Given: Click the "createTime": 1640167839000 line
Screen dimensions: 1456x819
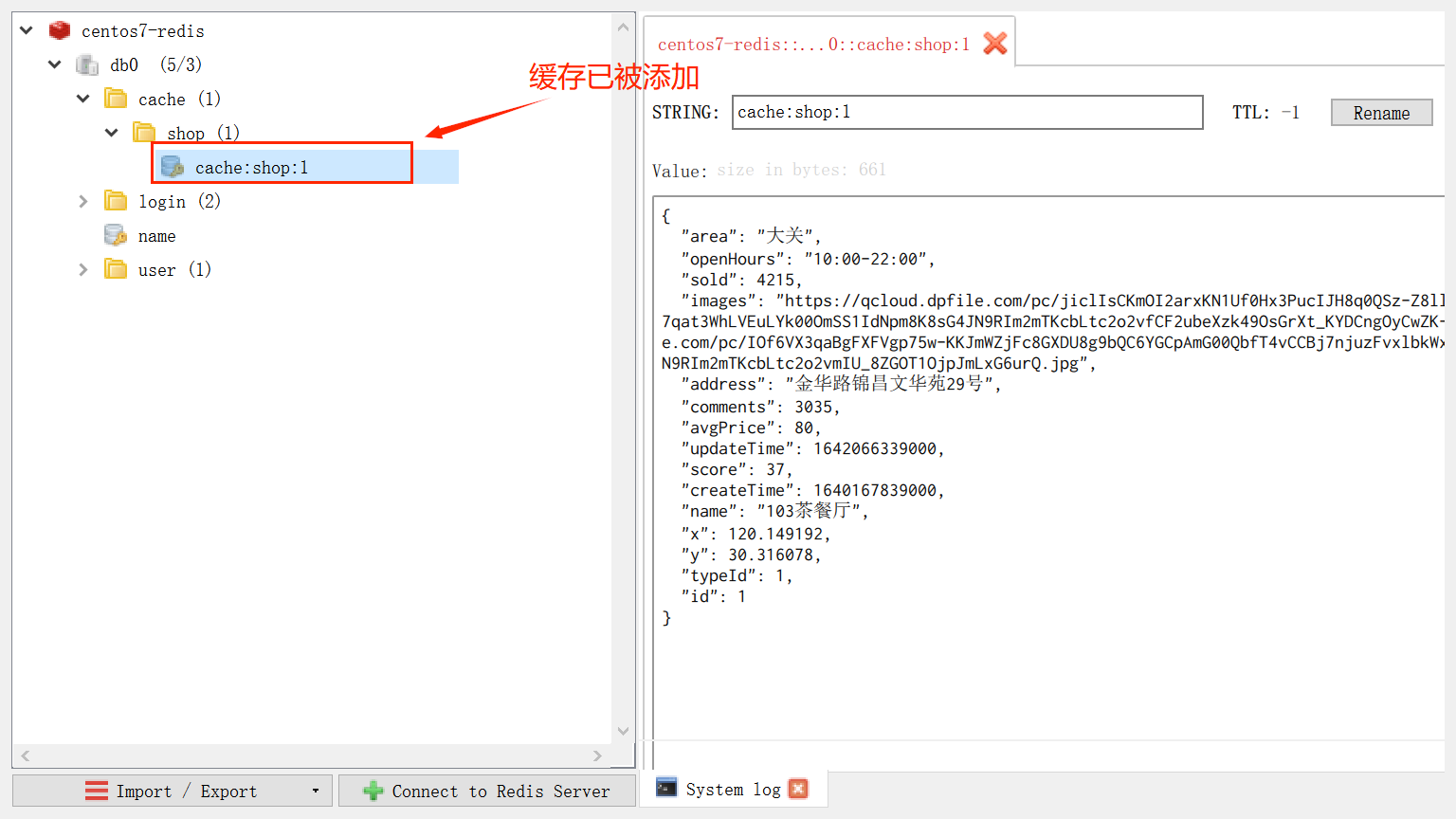Looking at the screenshot, I should coord(812,490).
